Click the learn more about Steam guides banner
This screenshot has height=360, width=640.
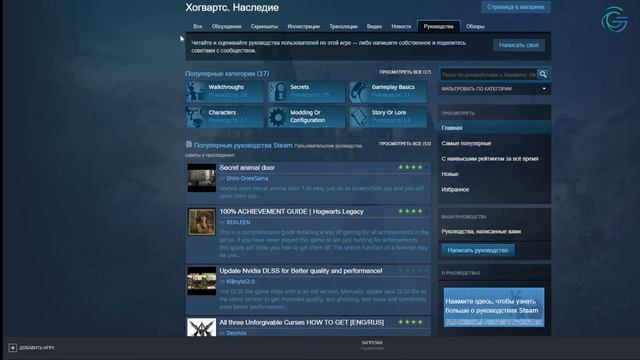pos(494,307)
